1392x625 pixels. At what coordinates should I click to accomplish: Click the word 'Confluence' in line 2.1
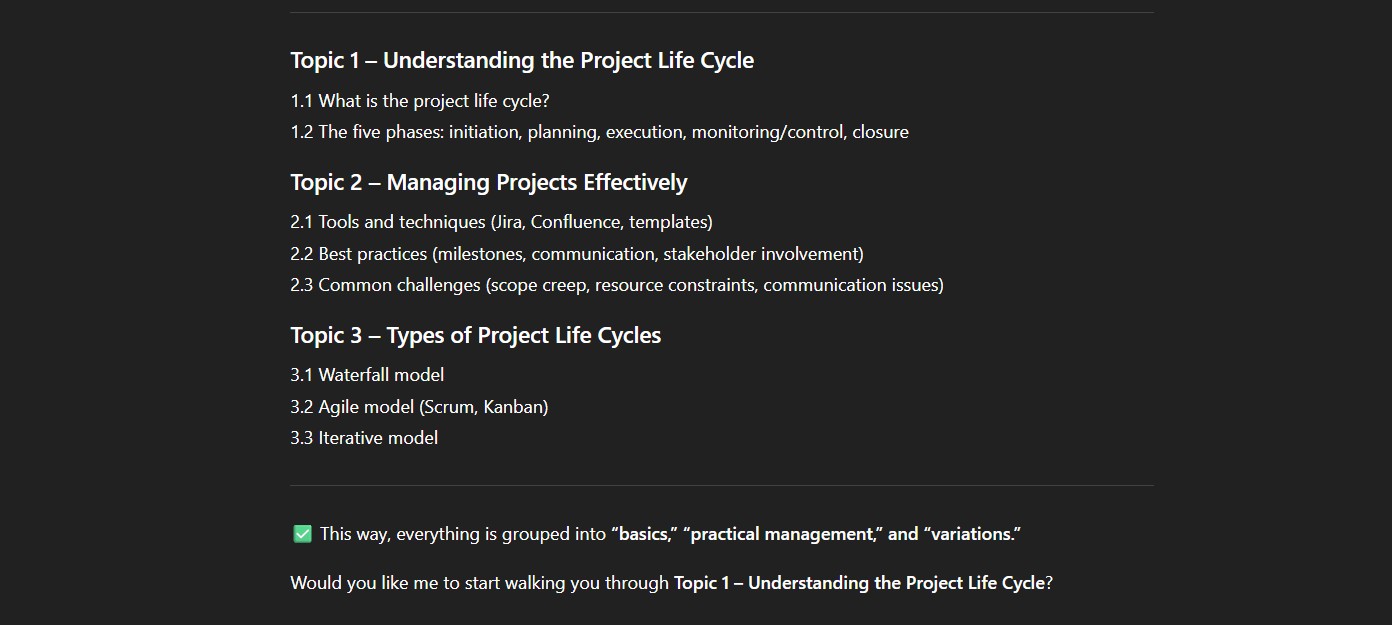[574, 222]
